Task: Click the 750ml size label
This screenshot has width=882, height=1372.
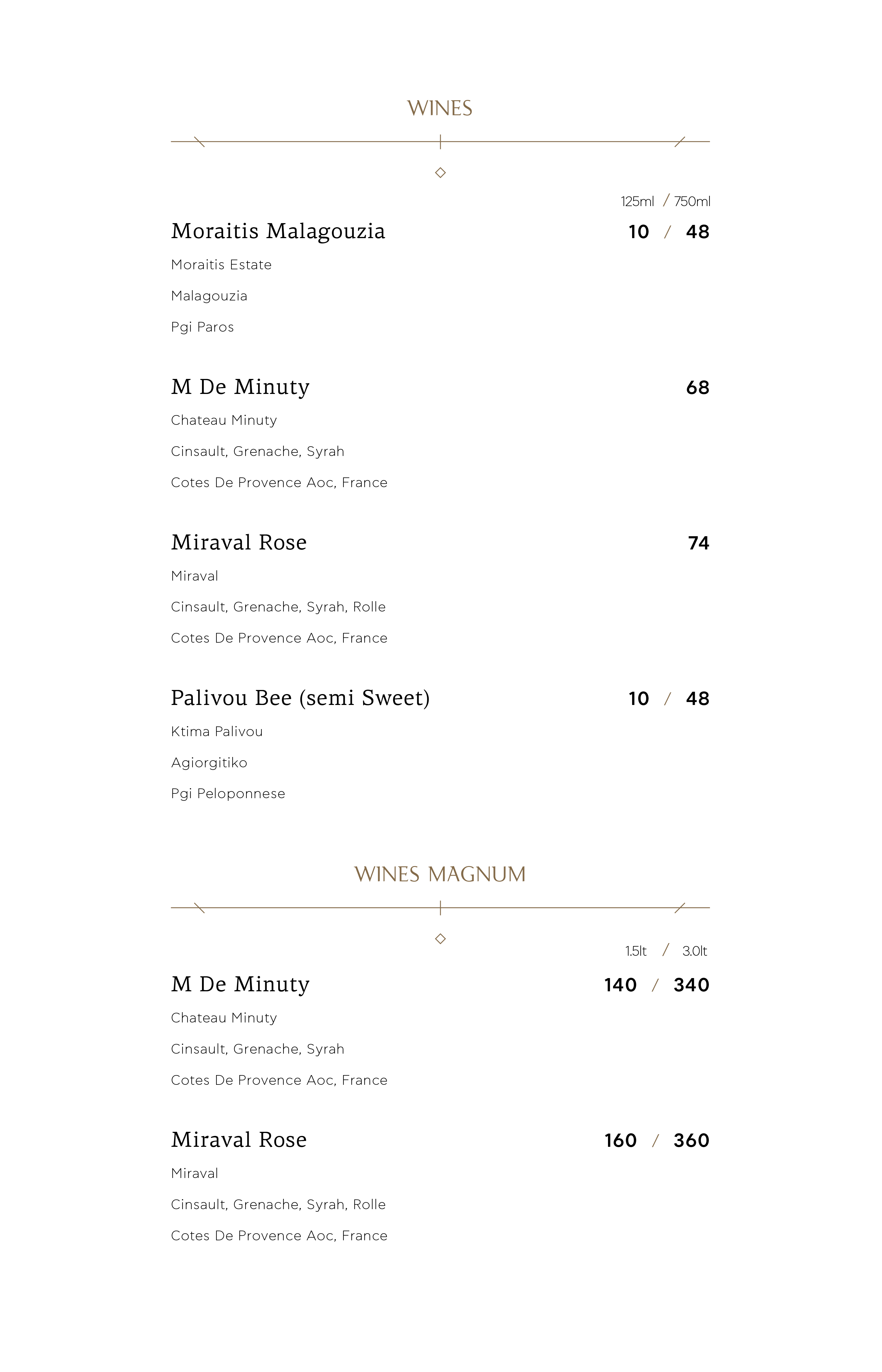Action: [x=692, y=202]
